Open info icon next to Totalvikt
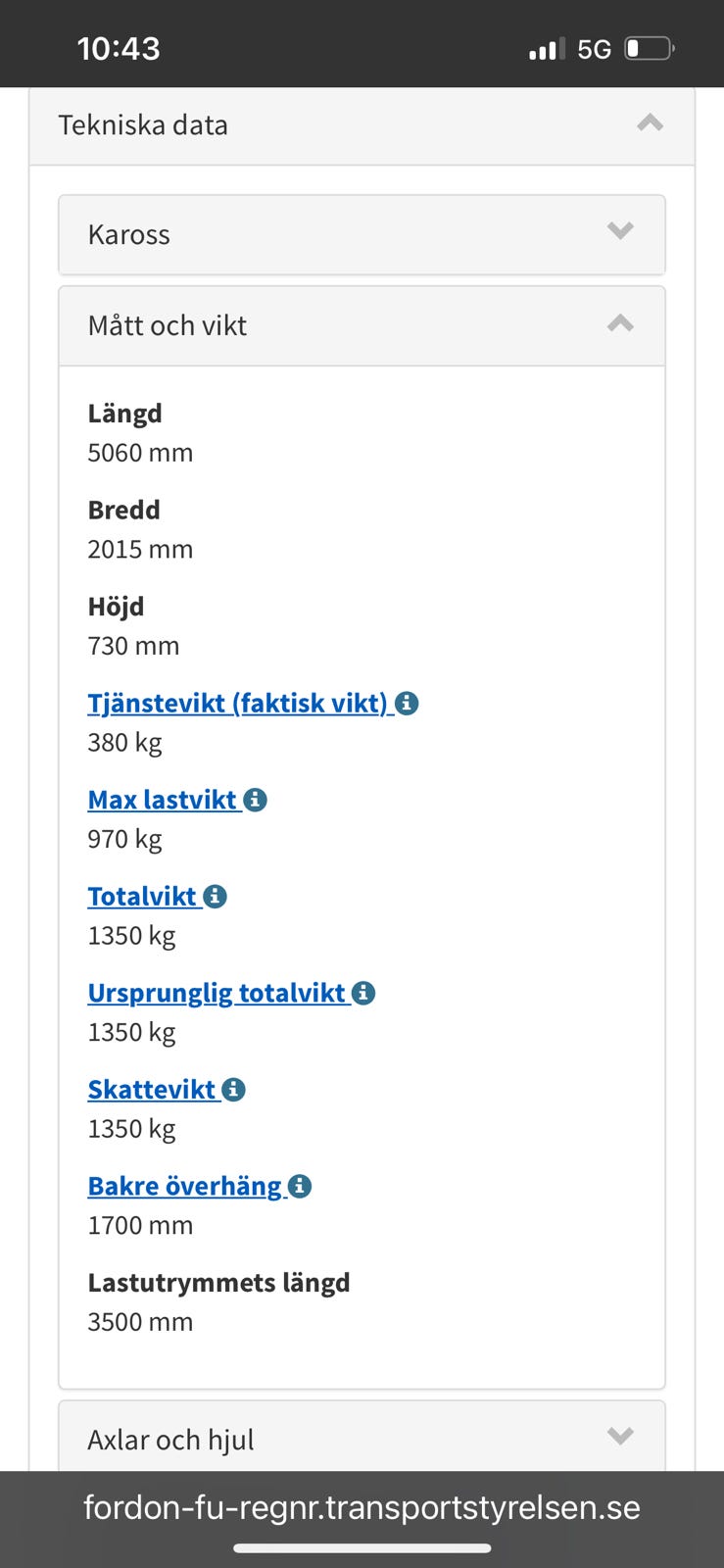The height and width of the screenshot is (1568, 724). pyautogui.click(x=216, y=897)
